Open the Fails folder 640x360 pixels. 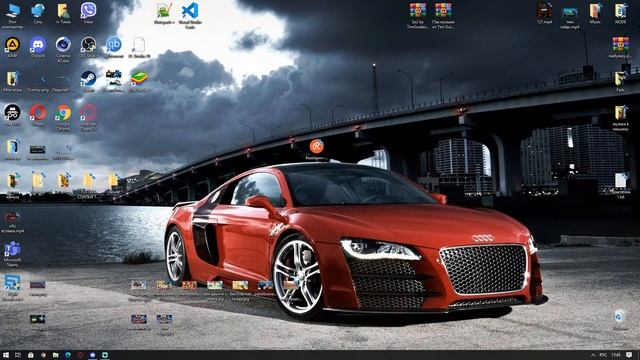620,79
